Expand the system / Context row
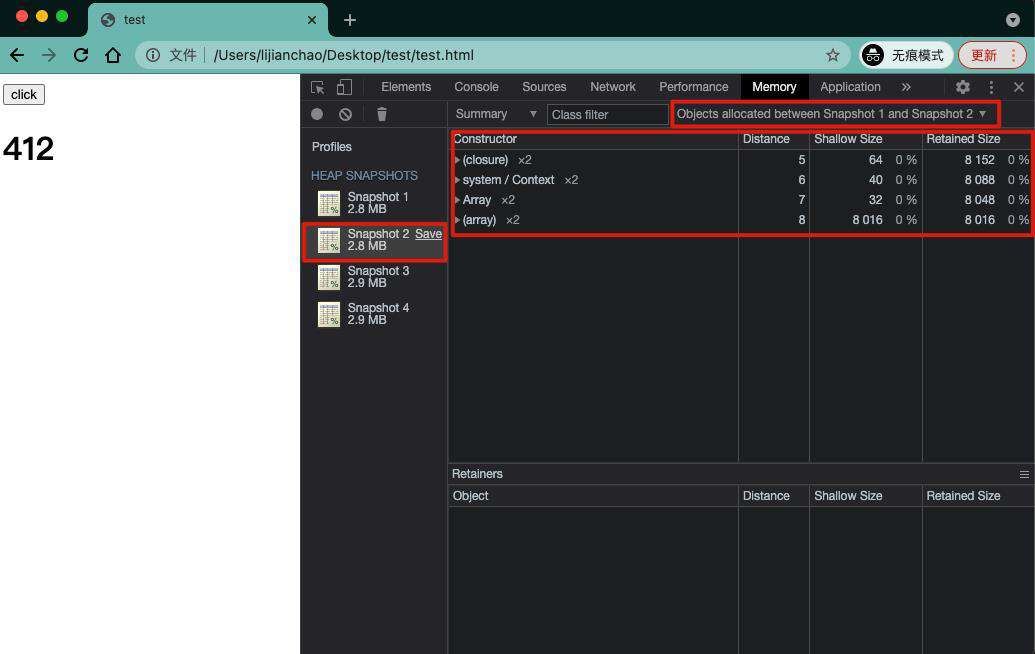Image resolution: width=1035 pixels, height=654 pixels. [x=457, y=180]
